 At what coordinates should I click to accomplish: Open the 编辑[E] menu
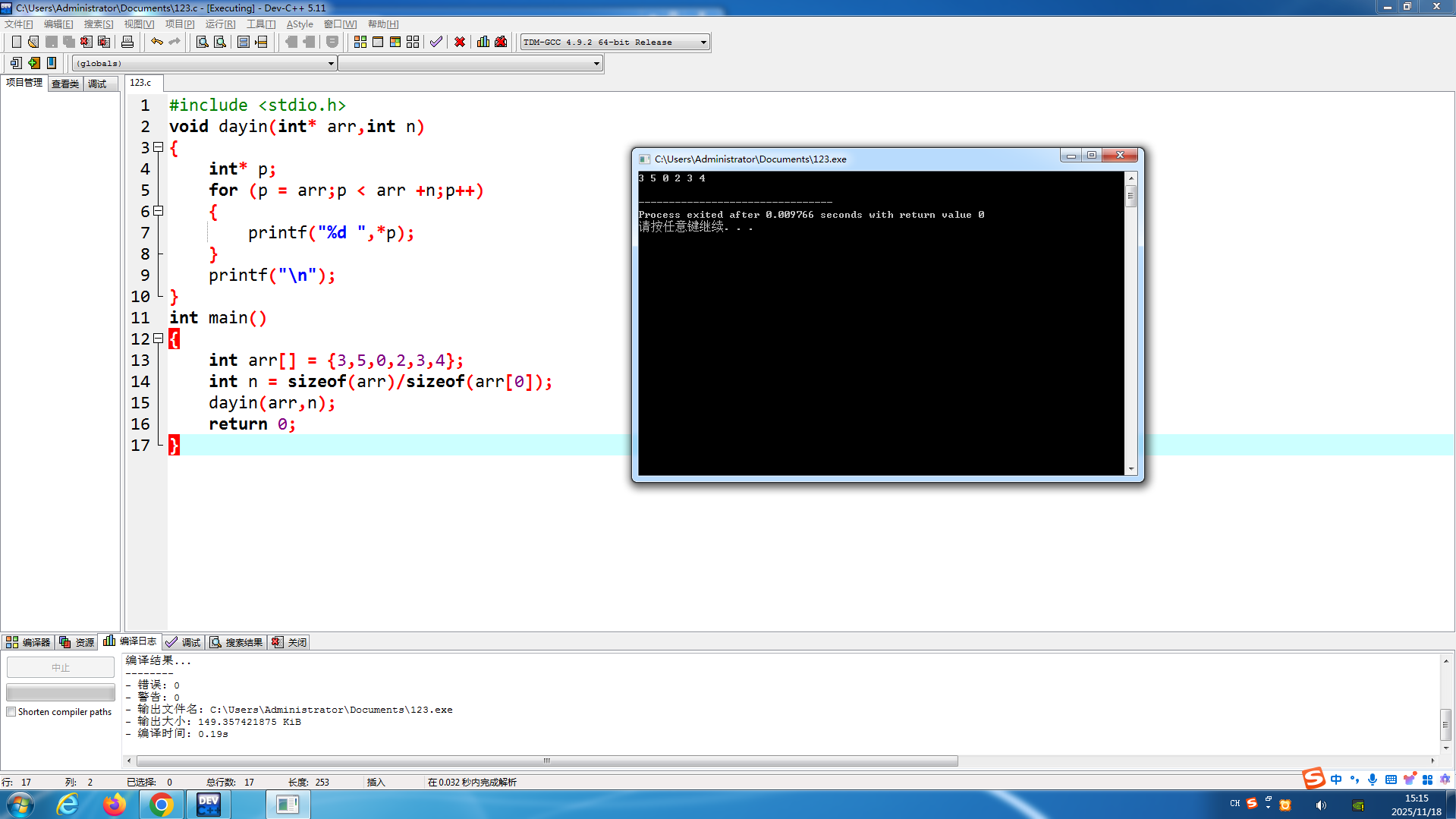pyautogui.click(x=58, y=24)
